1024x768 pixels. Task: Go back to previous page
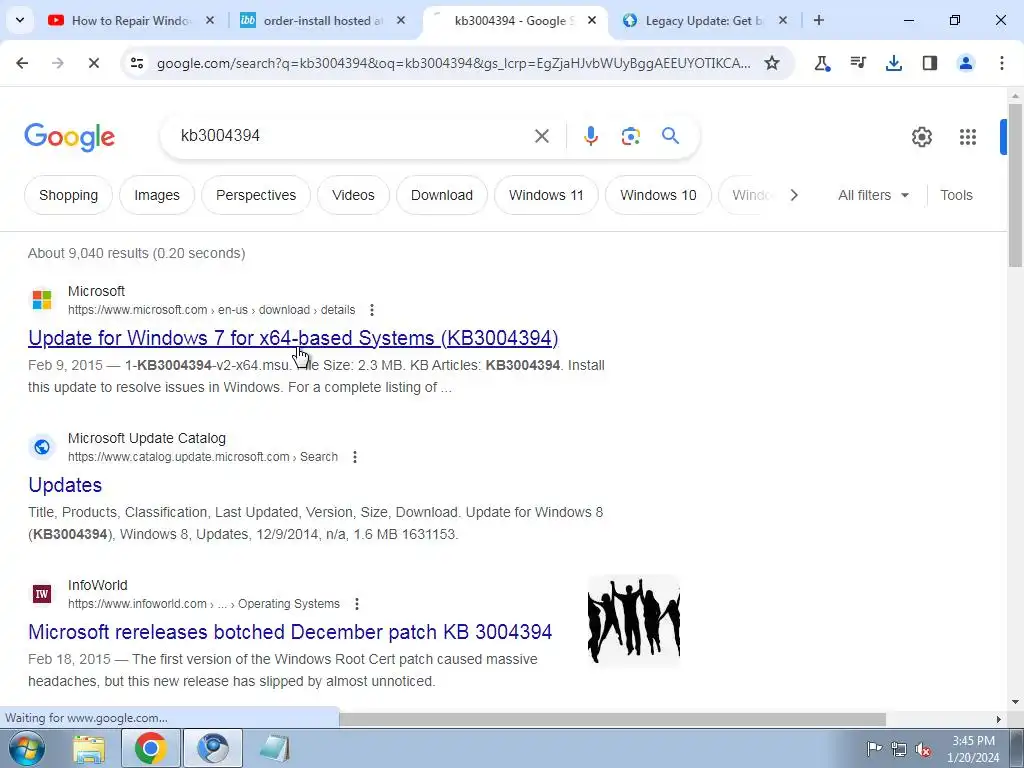coord(22,63)
